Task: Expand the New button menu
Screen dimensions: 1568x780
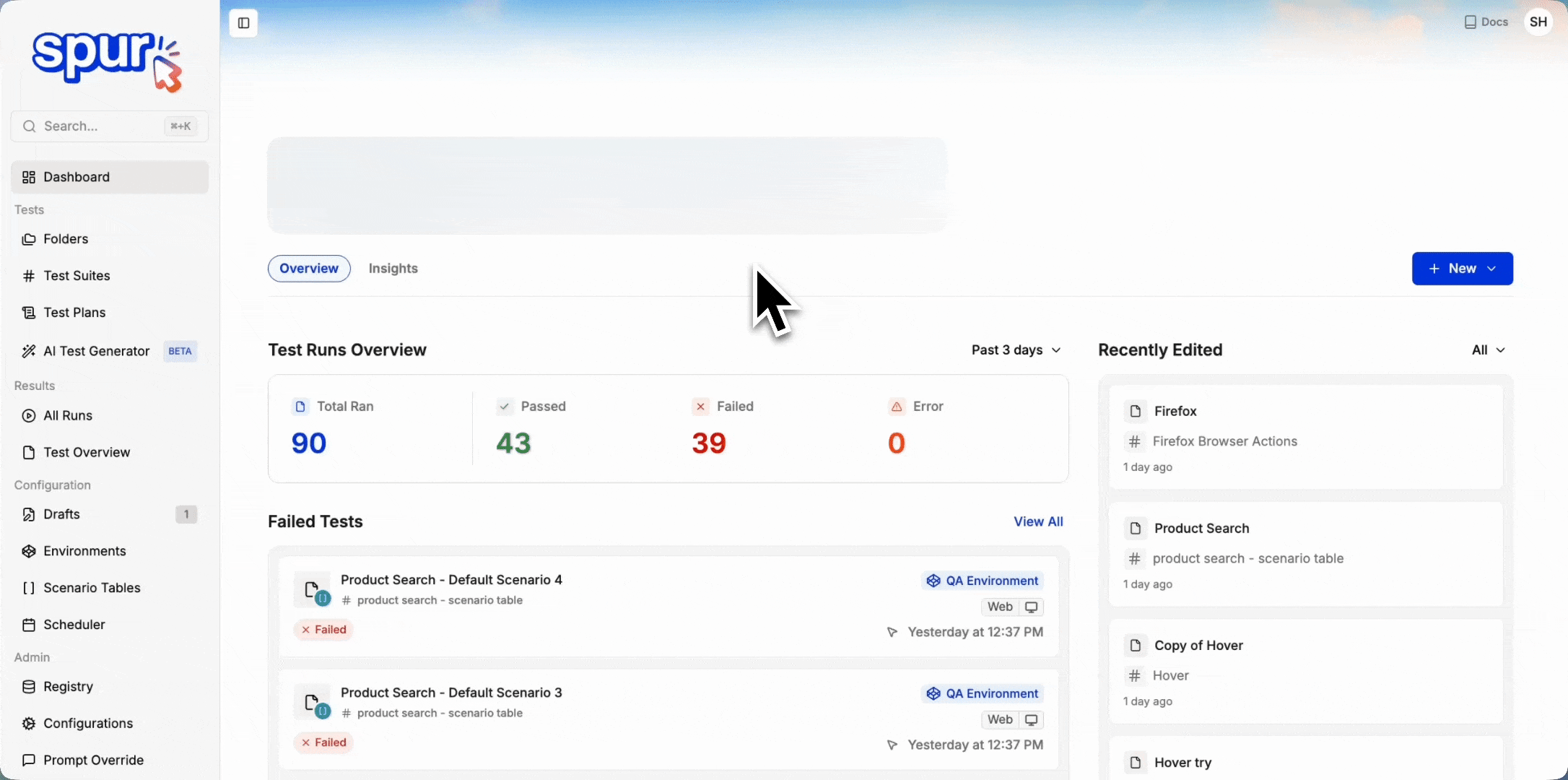Action: pyautogui.click(x=1462, y=269)
